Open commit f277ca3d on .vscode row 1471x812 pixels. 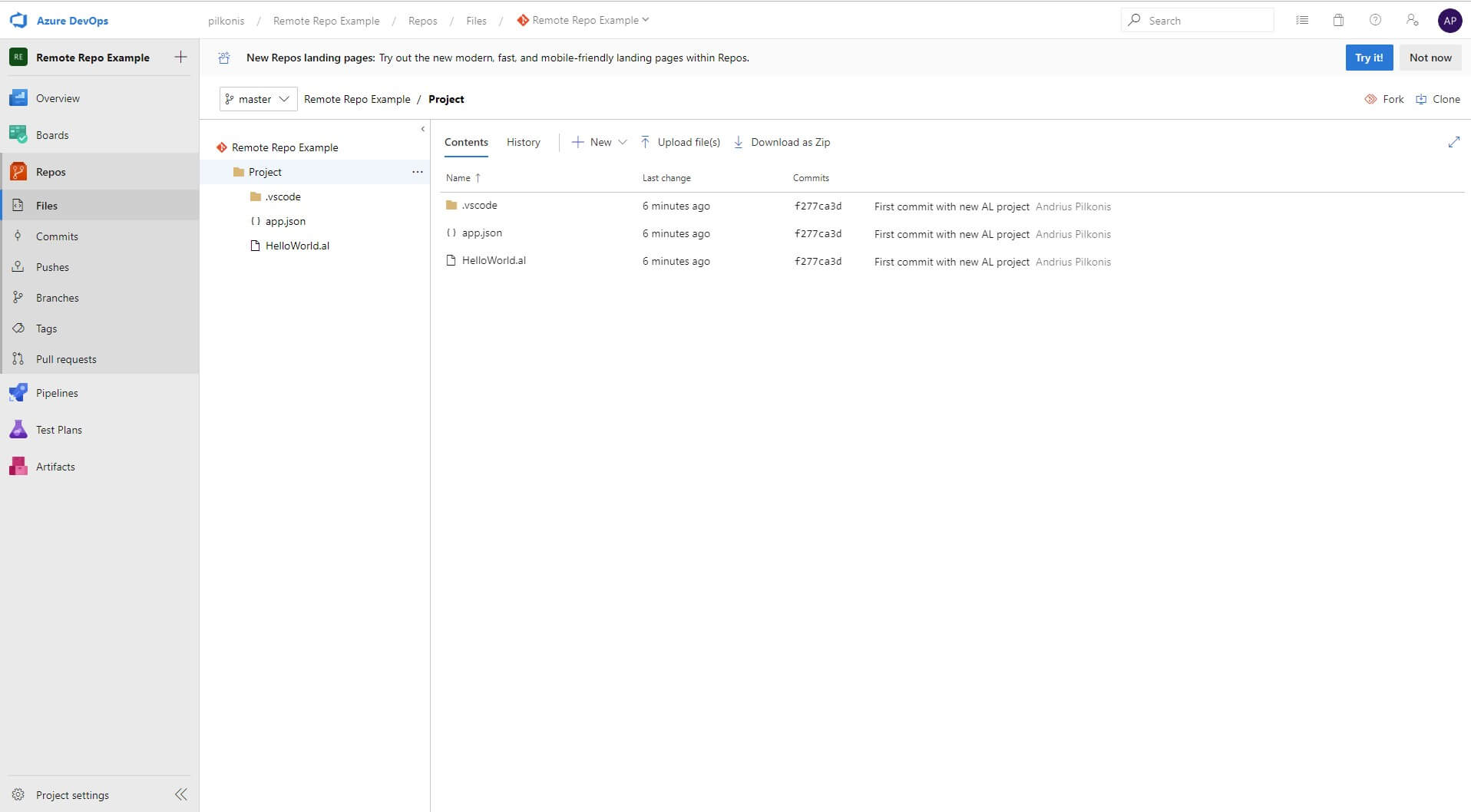(x=818, y=206)
